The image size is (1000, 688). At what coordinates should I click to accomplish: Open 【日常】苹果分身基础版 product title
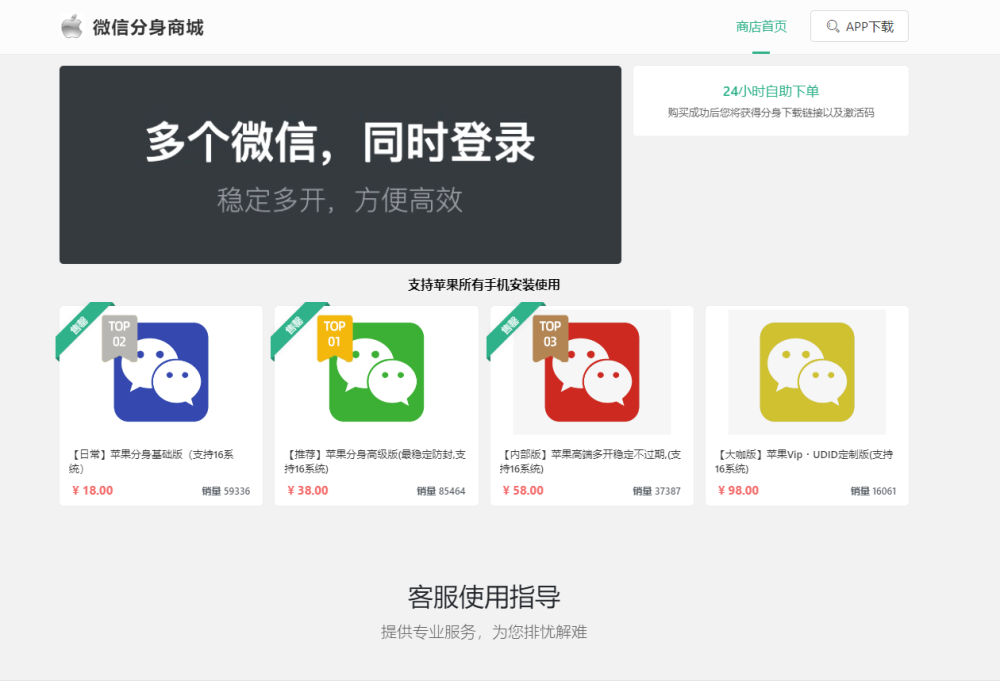[152, 461]
